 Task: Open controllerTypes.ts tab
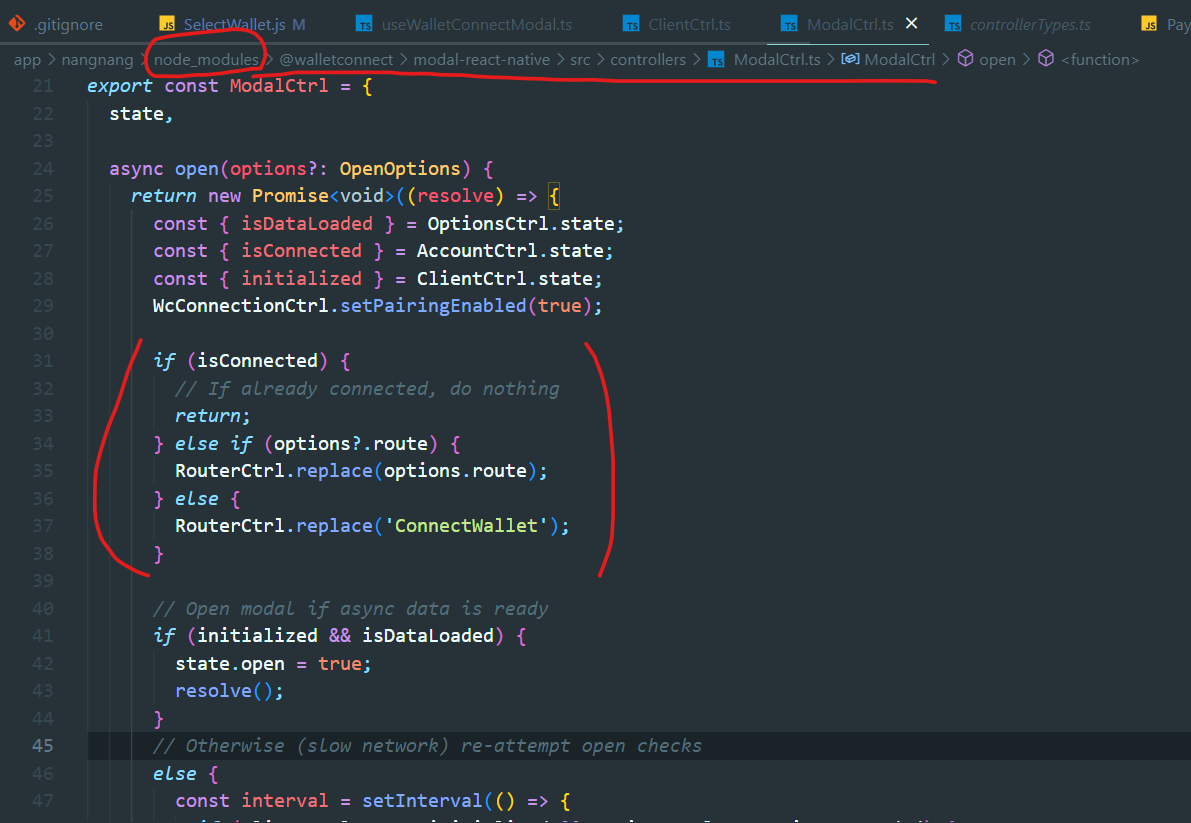(x=1030, y=24)
